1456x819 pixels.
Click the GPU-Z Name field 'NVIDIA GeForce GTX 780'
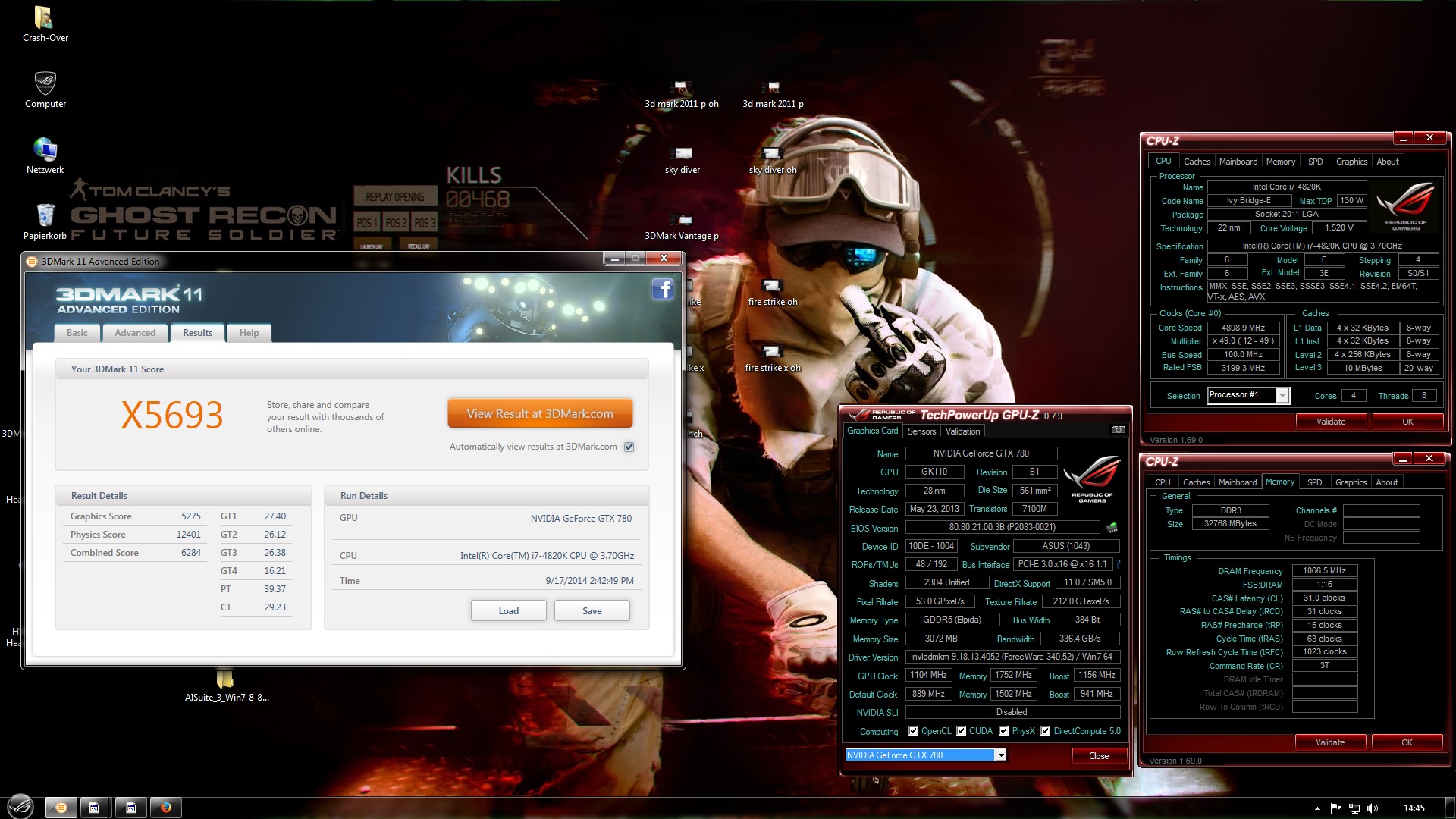(x=981, y=453)
